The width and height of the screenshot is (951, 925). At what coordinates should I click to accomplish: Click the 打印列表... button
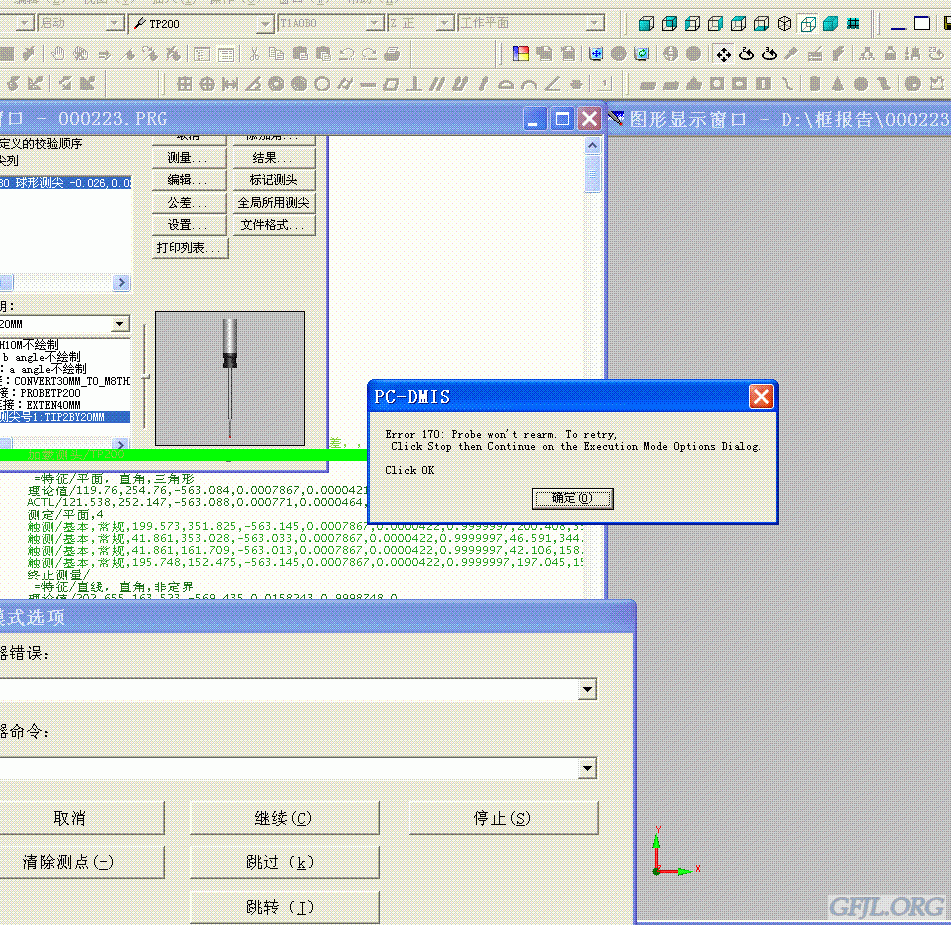[190, 248]
